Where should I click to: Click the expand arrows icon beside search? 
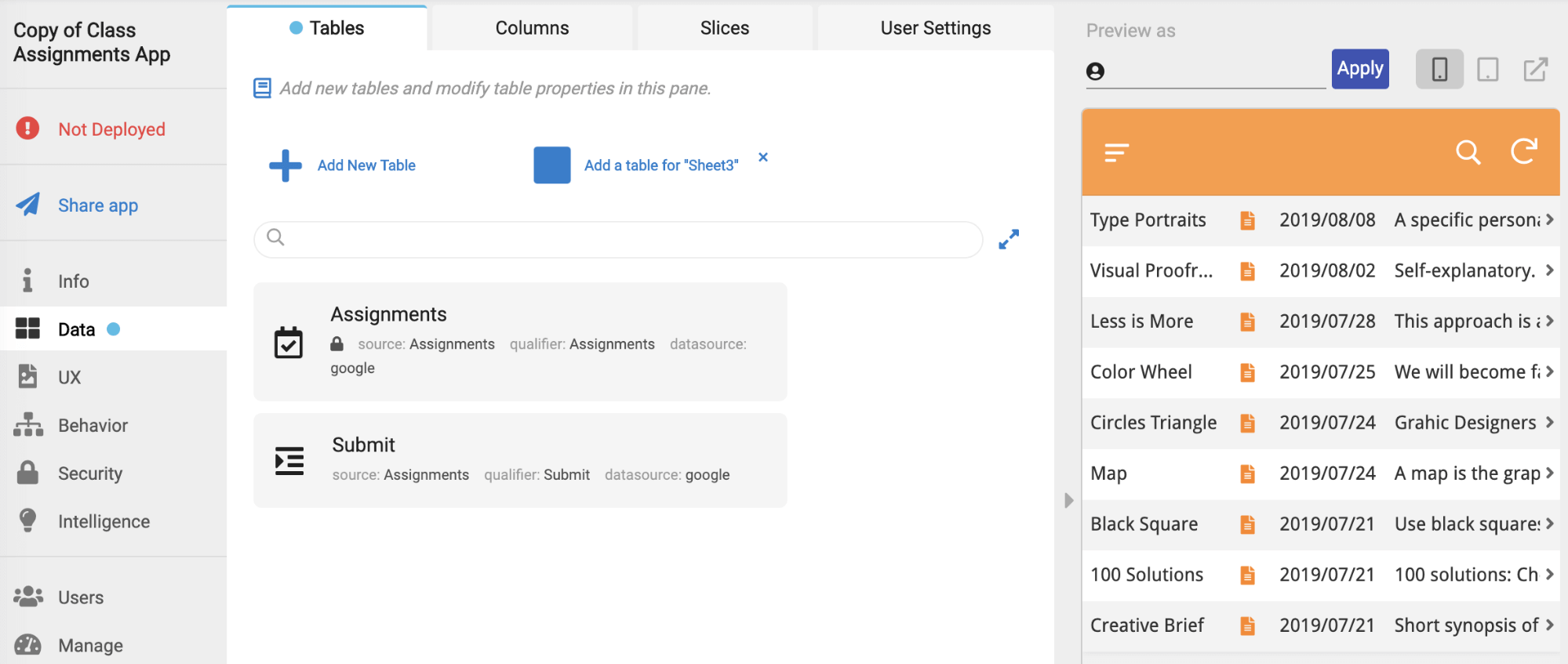[x=1009, y=239]
